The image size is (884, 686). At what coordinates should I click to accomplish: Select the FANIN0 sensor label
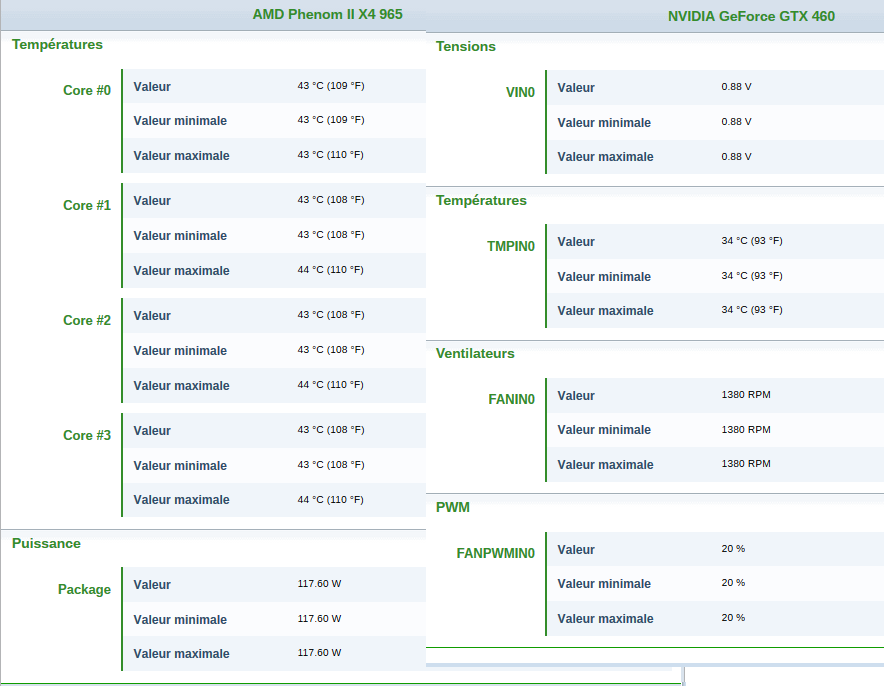(511, 399)
